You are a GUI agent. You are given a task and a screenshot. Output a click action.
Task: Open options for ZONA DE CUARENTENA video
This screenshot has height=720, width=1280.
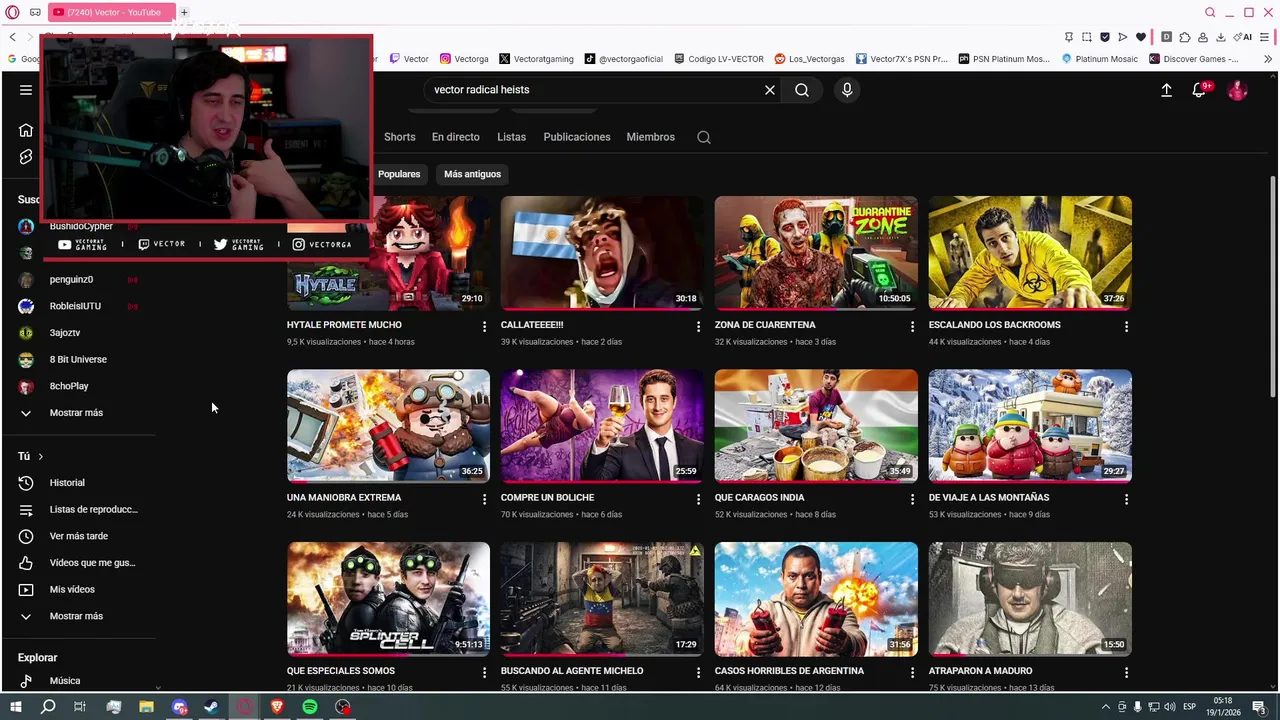point(912,327)
